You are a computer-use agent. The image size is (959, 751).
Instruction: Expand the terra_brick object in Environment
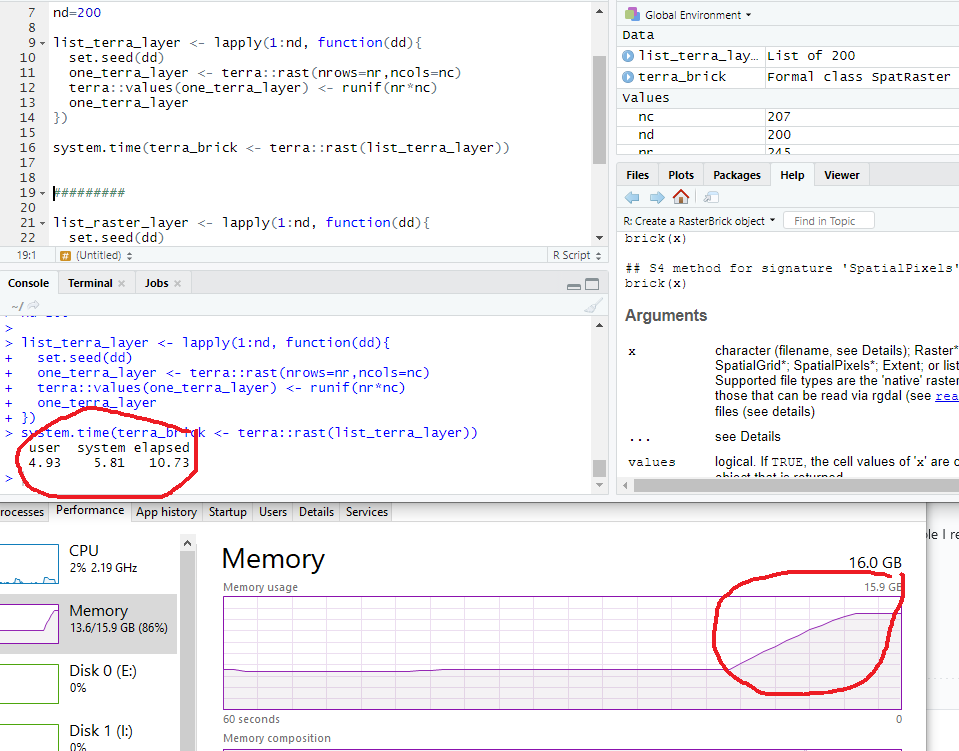[626, 76]
